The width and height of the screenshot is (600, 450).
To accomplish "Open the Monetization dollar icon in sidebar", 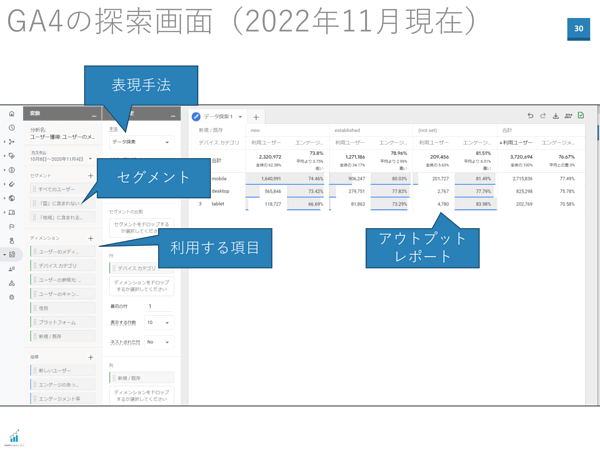I will [11, 170].
